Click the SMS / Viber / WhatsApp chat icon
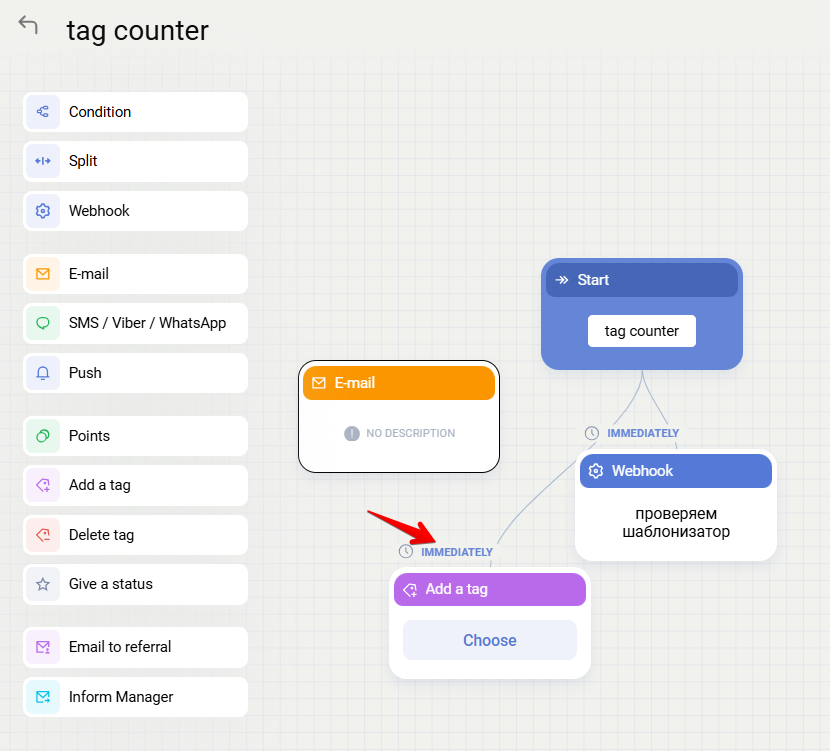Screen dimensions: 830x751 [42, 323]
